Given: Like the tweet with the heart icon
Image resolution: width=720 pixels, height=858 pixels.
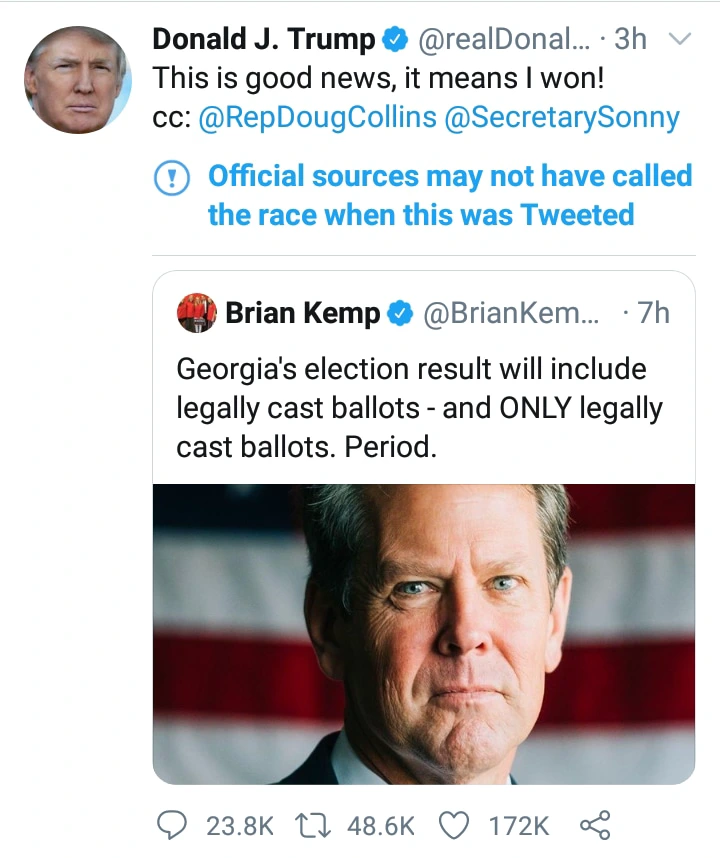Looking at the screenshot, I should pos(455,825).
